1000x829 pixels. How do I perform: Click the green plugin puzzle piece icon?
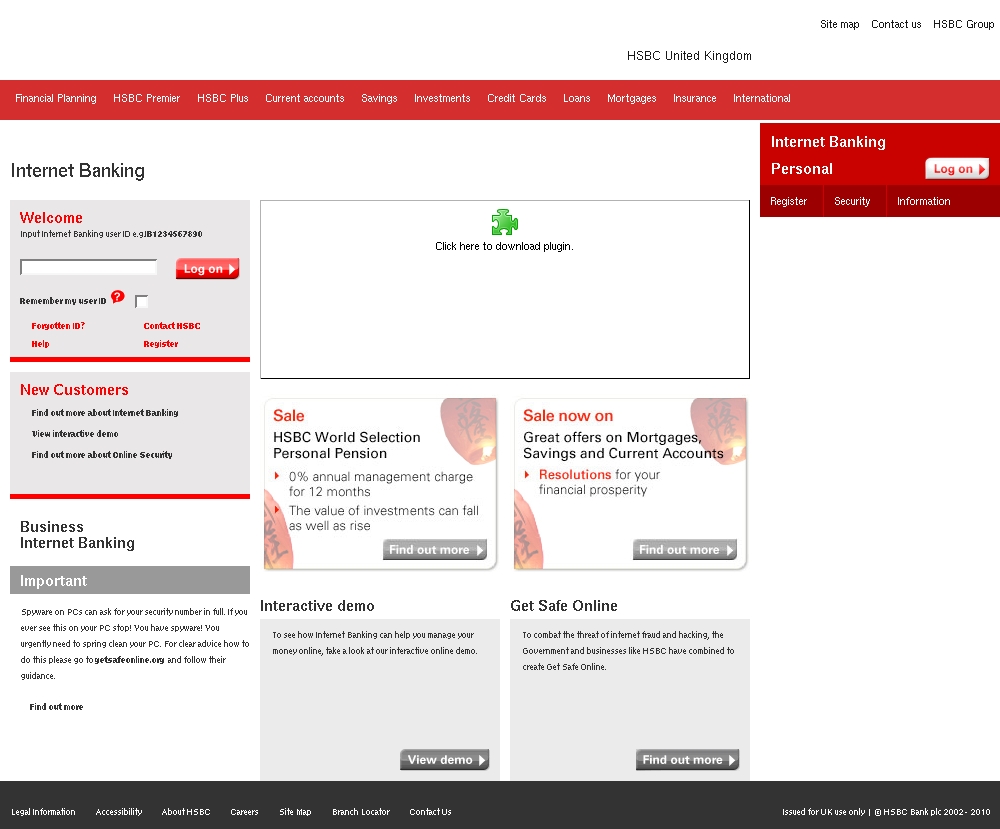click(x=504, y=223)
